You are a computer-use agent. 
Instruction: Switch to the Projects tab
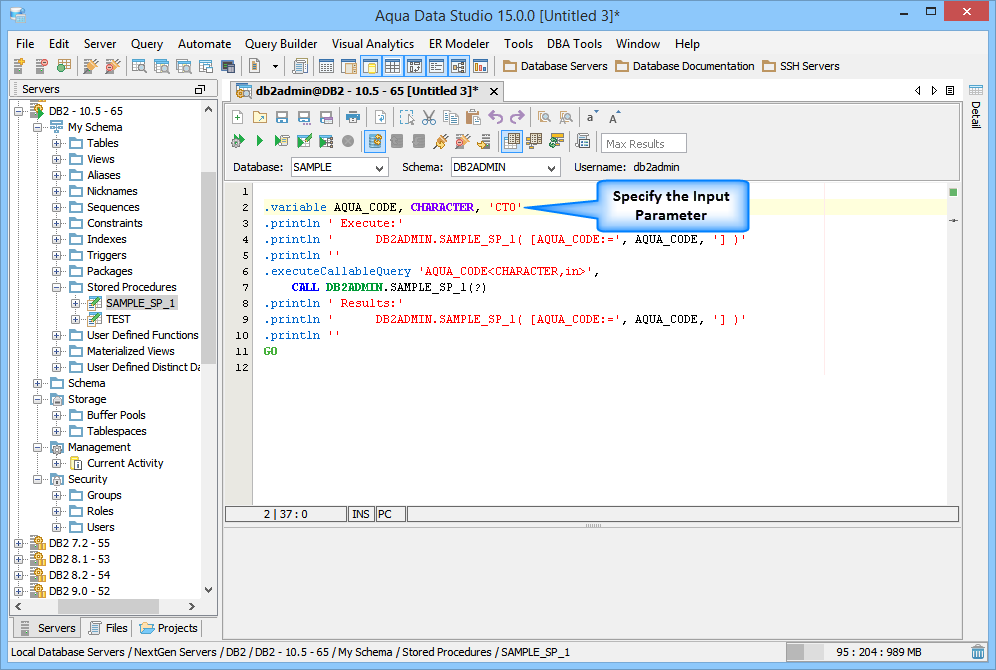tap(169, 628)
